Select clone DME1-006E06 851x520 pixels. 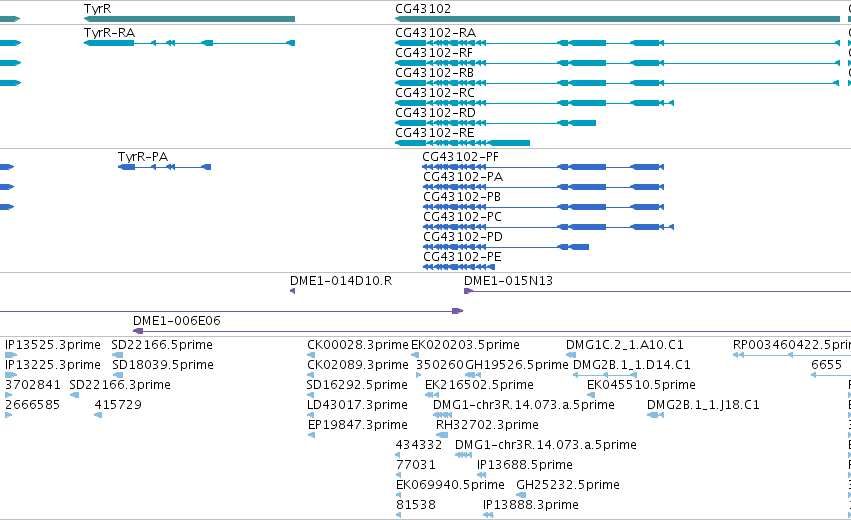pyautogui.click(x=176, y=321)
